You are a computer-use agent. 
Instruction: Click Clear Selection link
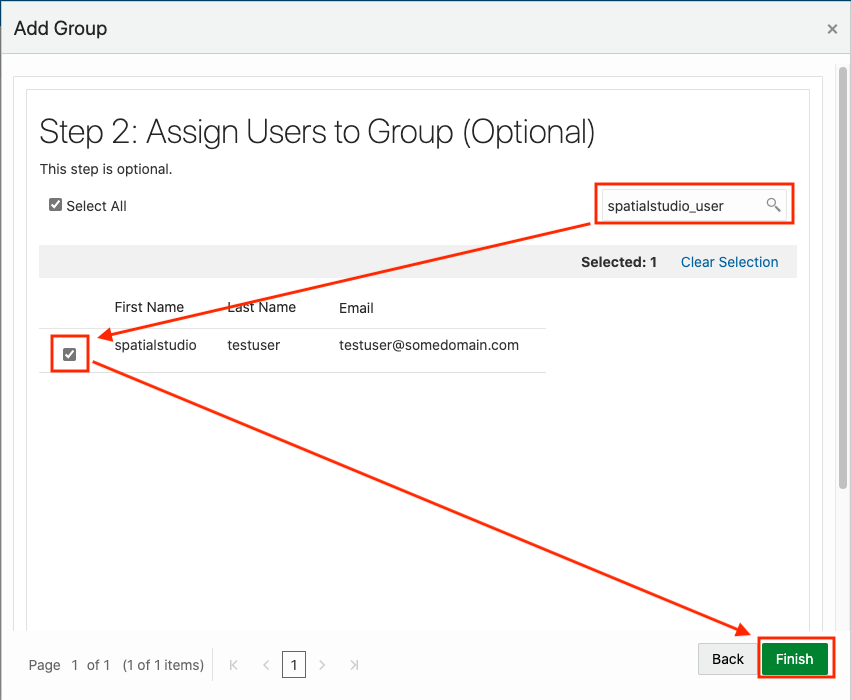(x=729, y=262)
